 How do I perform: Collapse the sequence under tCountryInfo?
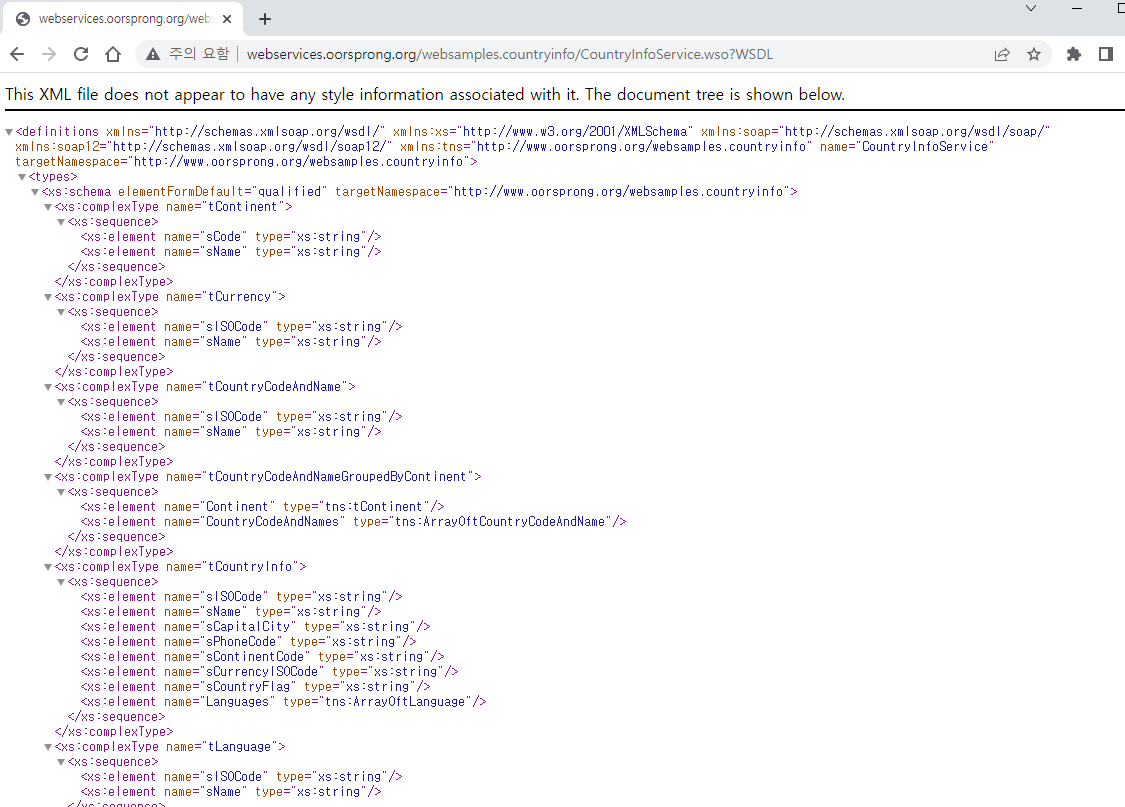61,582
